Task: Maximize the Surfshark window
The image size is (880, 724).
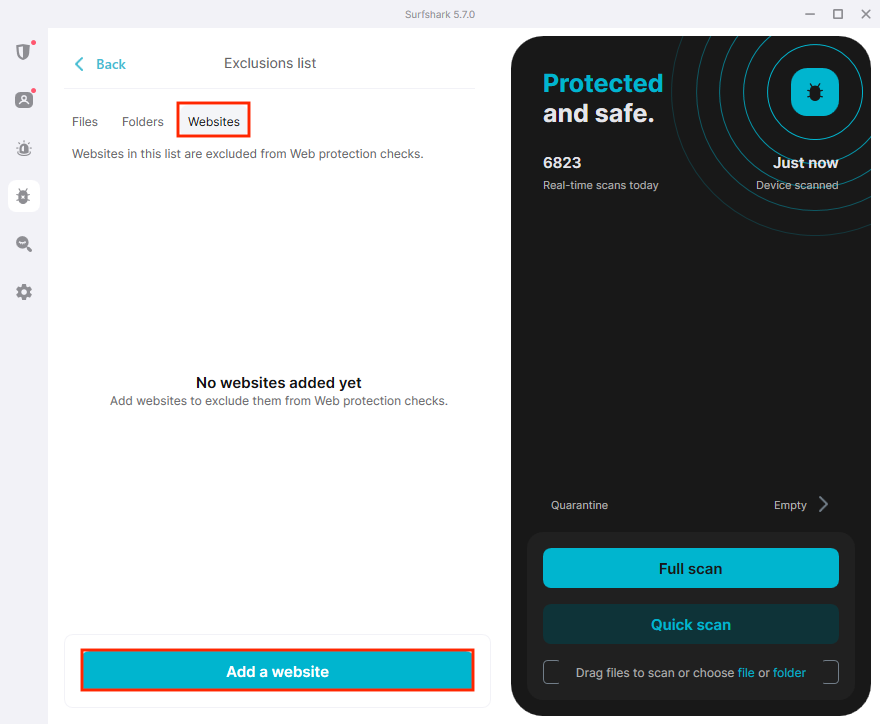Action: pyautogui.click(x=837, y=14)
